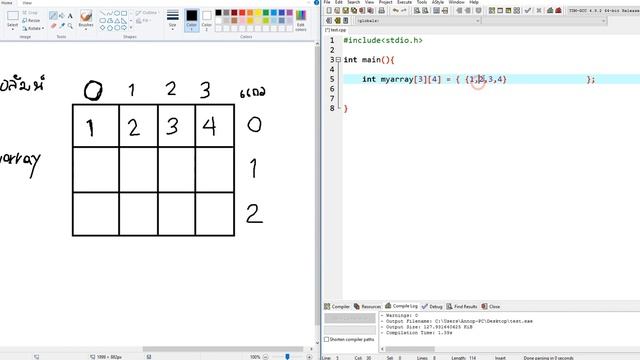Pick the yellow color swatch in palette
The height and width of the screenshot is (360, 640).
[x=258, y=13]
